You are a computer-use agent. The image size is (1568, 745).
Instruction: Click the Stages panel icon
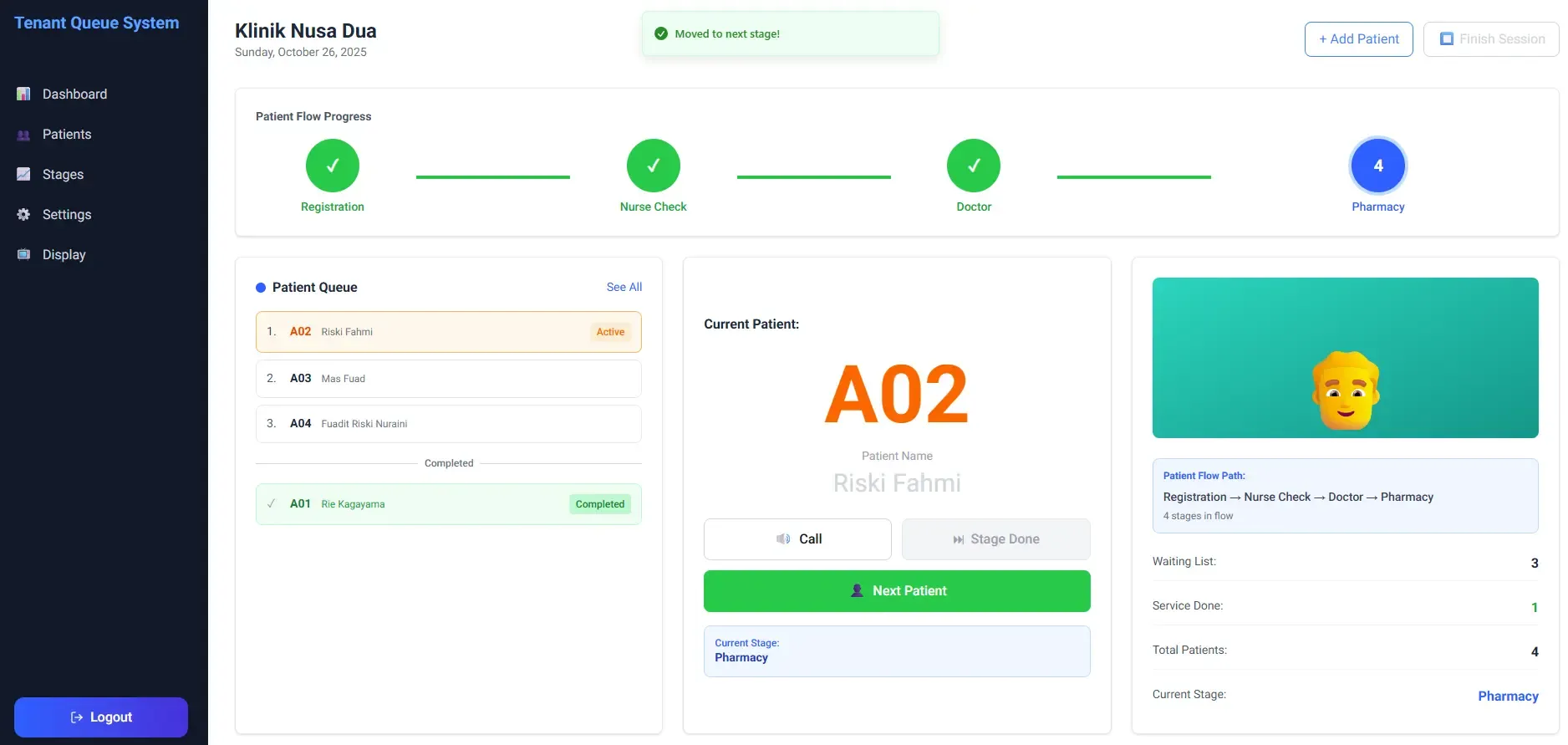click(23, 174)
